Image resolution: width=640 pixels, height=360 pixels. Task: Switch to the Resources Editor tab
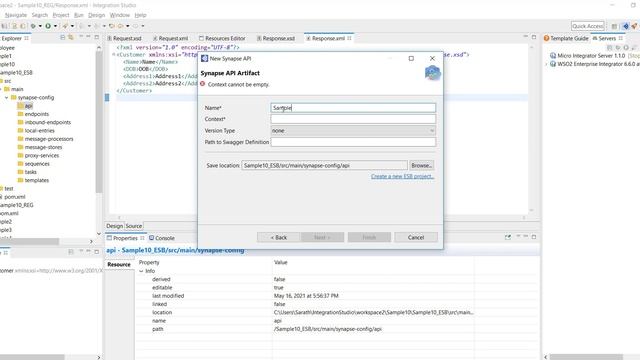222,38
